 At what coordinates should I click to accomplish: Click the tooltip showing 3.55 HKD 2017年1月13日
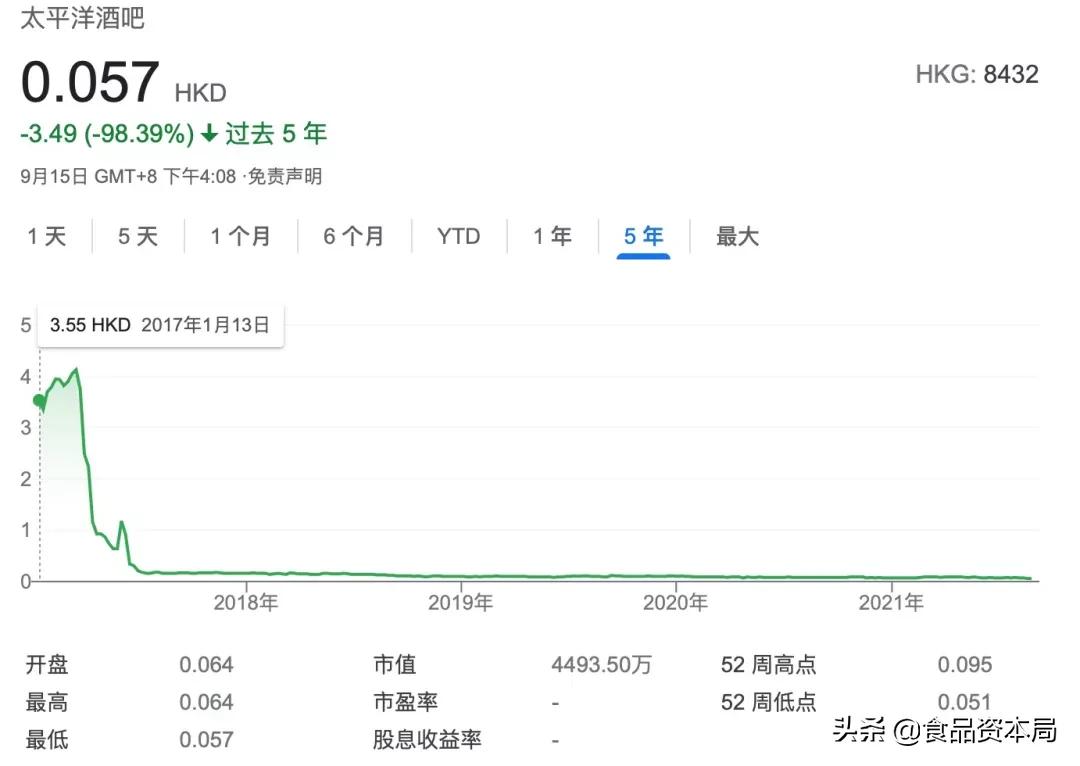pos(159,325)
